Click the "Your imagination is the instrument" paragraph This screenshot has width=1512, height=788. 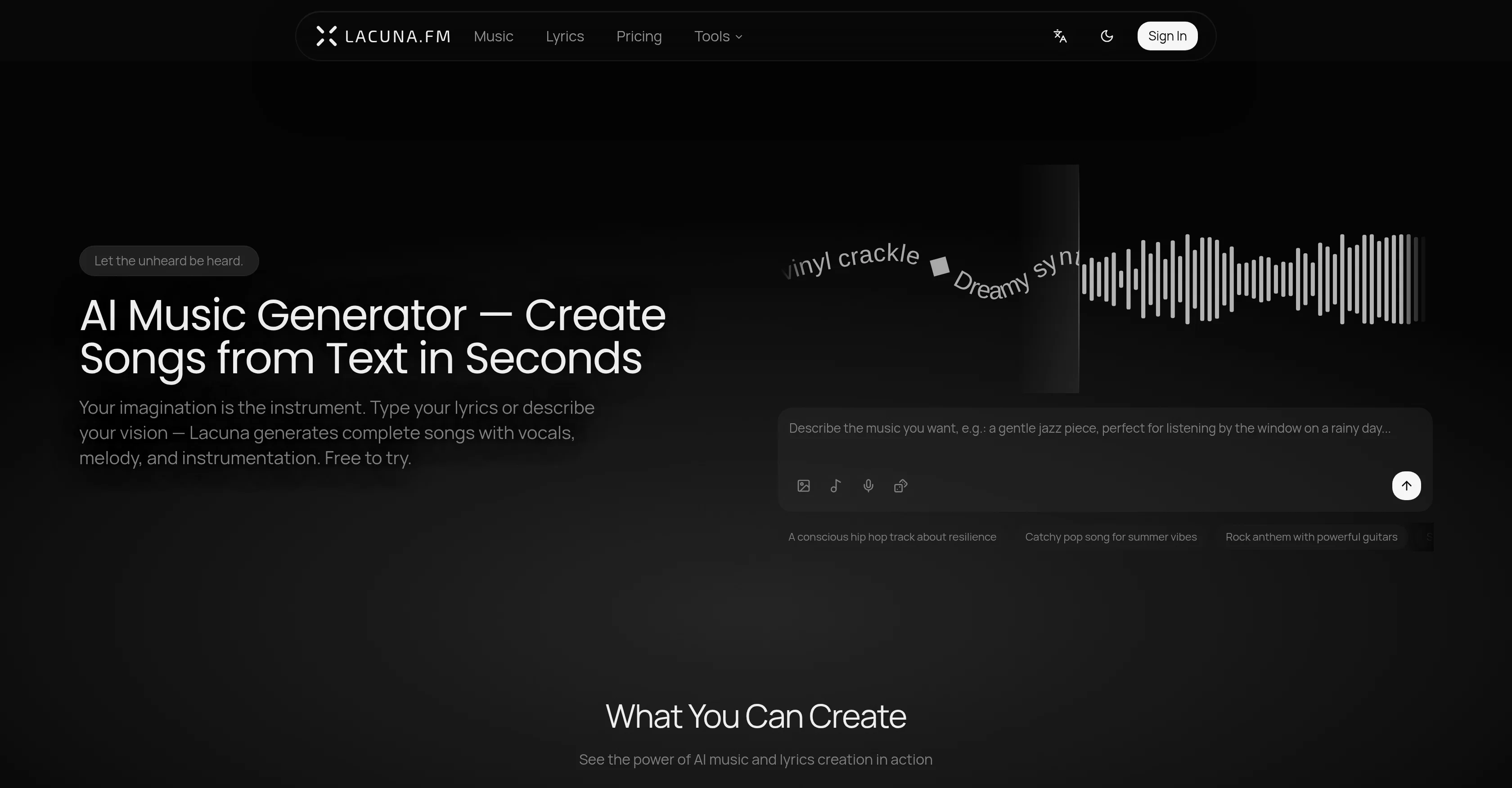click(x=337, y=432)
